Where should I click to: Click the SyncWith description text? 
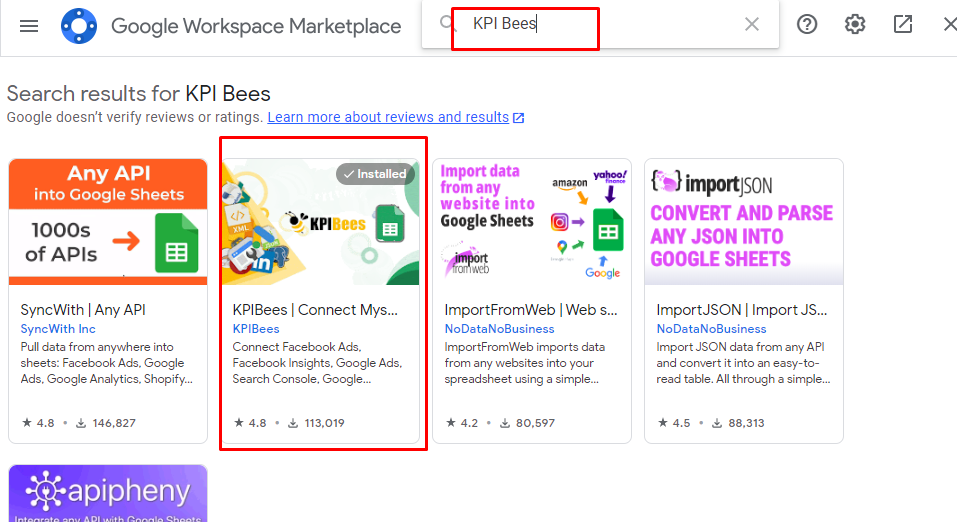click(x=107, y=363)
